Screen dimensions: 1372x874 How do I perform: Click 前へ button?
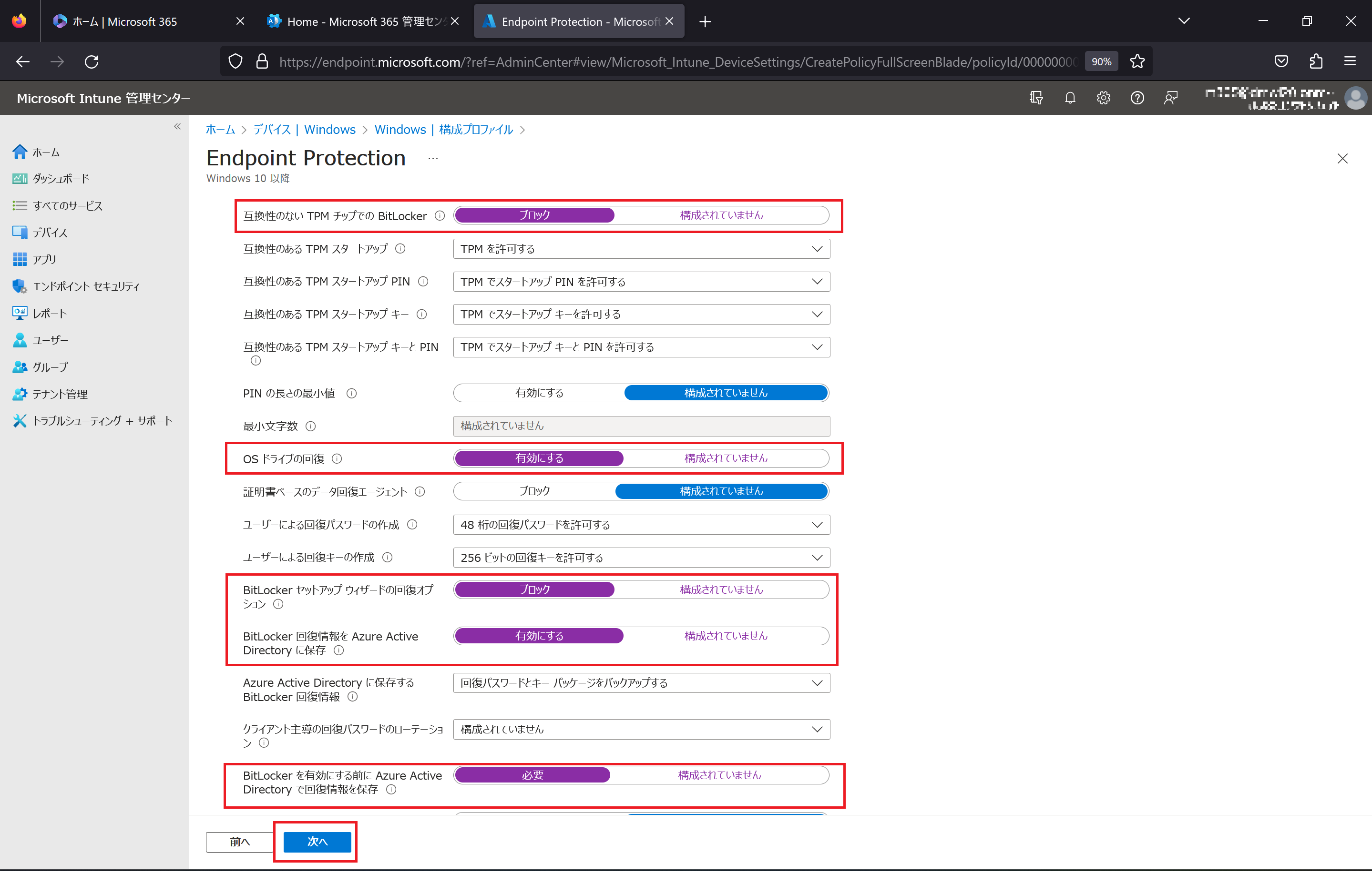click(x=240, y=842)
